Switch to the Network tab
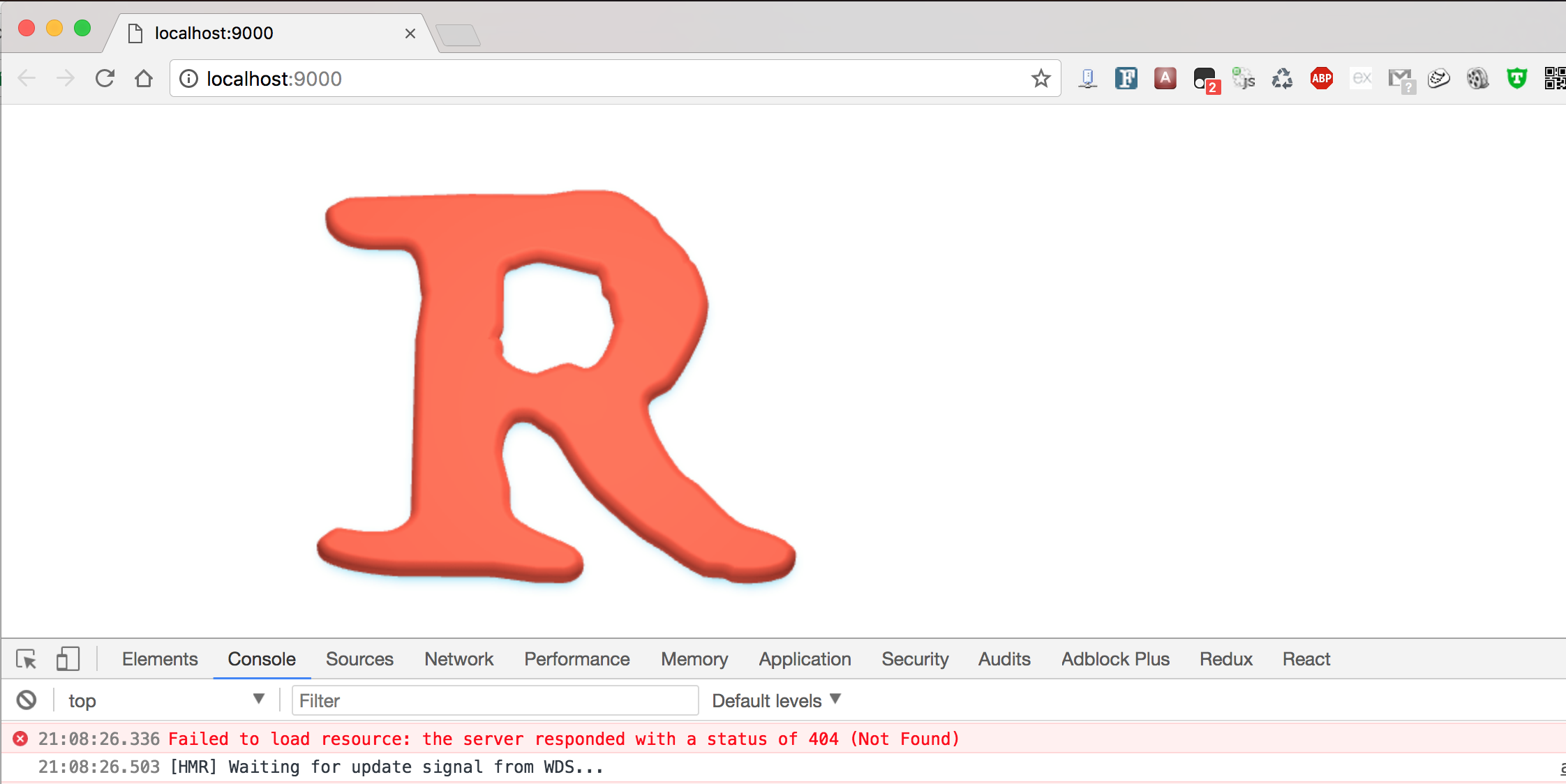The image size is (1566, 784). click(458, 659)
